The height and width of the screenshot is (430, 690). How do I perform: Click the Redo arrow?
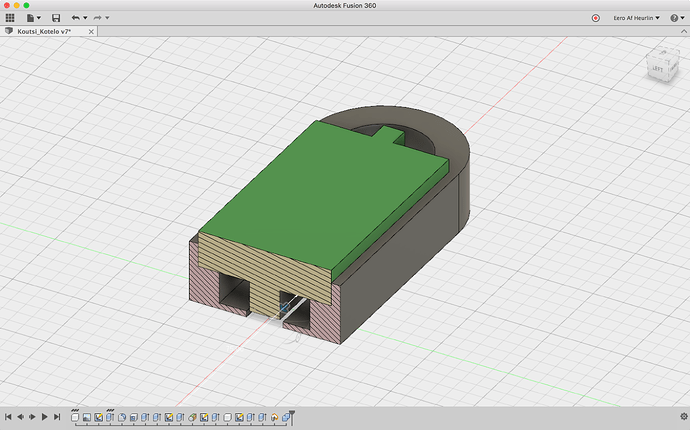coord(97,18)
